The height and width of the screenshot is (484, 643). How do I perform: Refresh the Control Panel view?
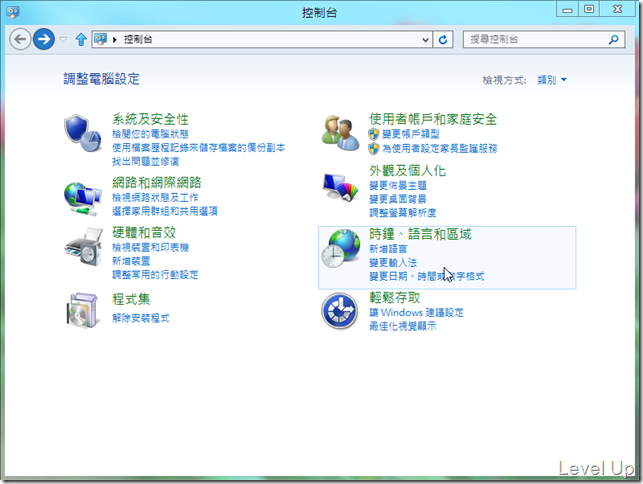pyautogui.click(x=443, y=40)
